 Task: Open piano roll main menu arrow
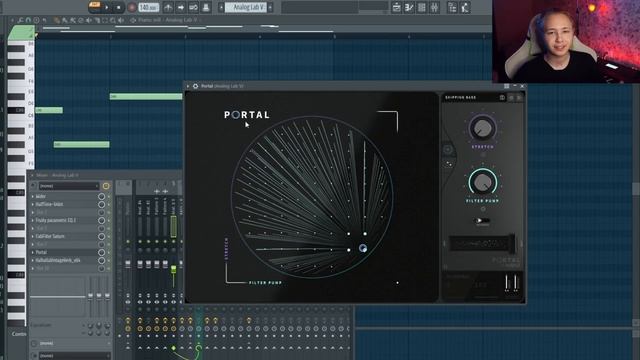[x=12, y=20]
